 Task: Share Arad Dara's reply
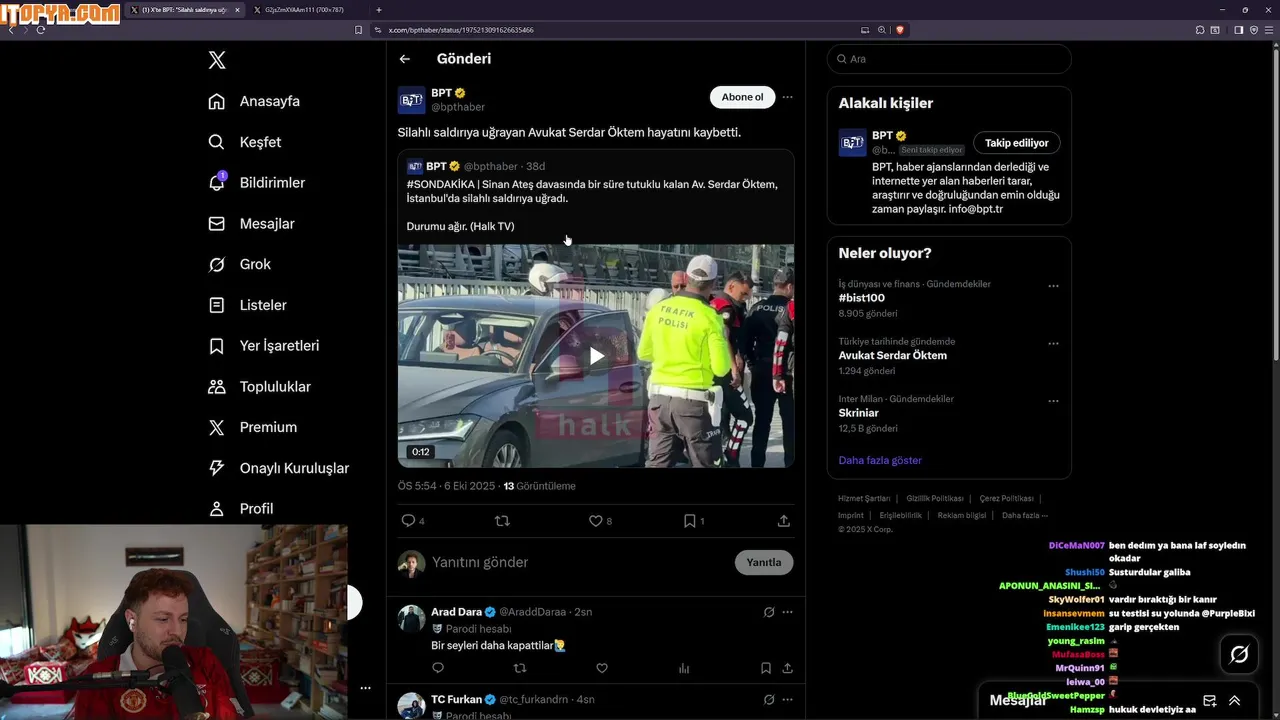(788, 668)
